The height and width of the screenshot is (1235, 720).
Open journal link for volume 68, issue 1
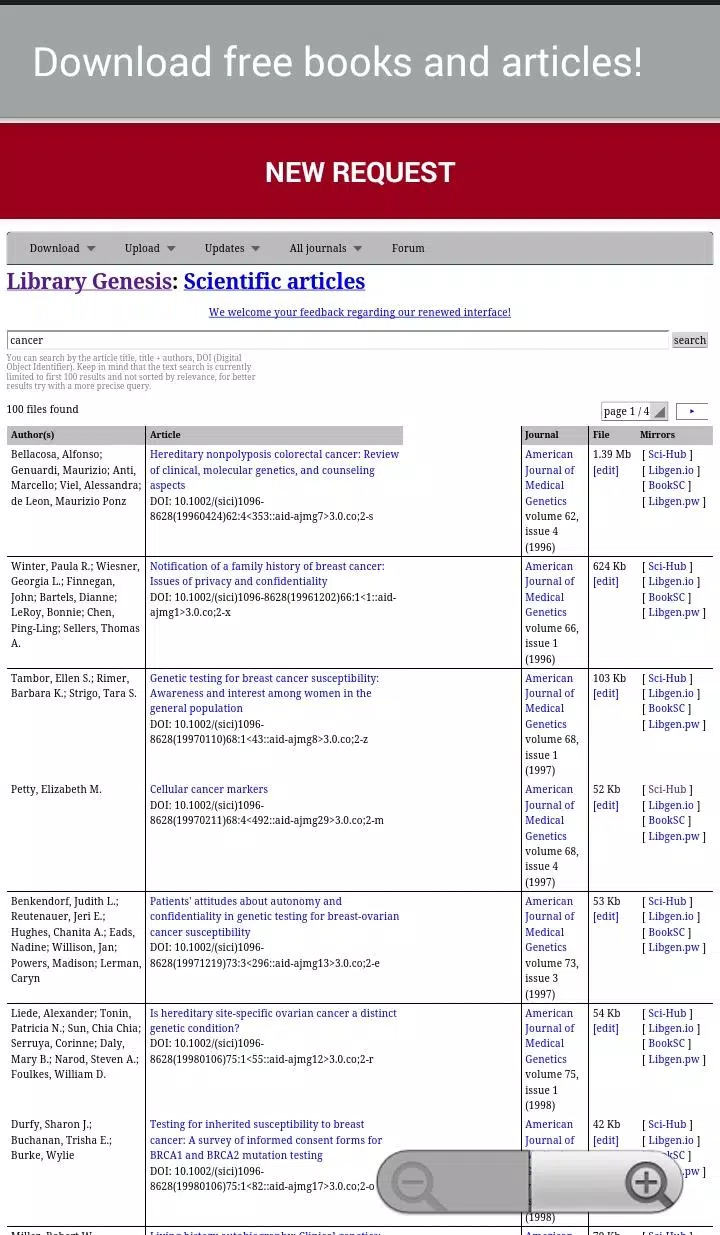(550, 701)
